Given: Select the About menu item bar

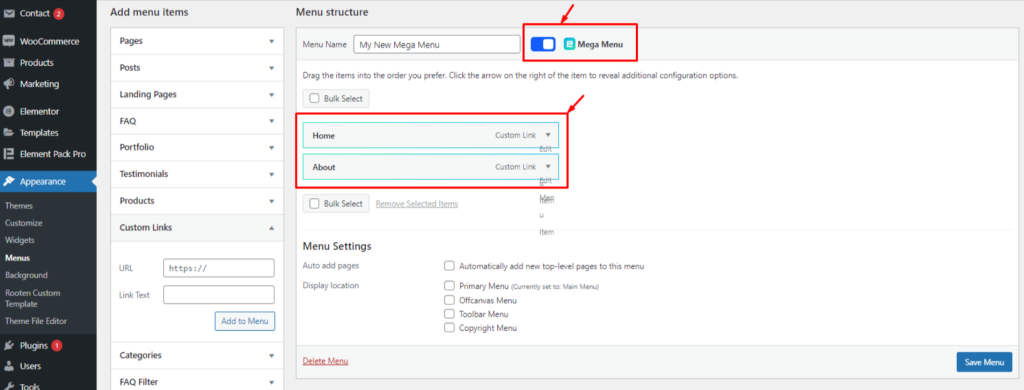Looking at the screenshot, I should pos(430,167).
